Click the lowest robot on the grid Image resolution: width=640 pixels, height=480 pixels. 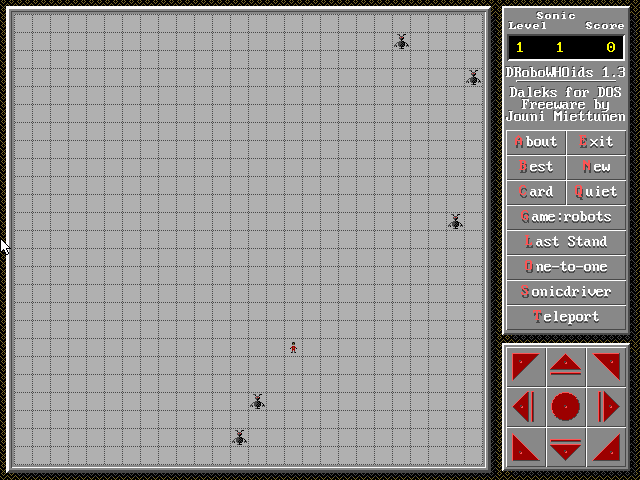(x=239, y=438)
